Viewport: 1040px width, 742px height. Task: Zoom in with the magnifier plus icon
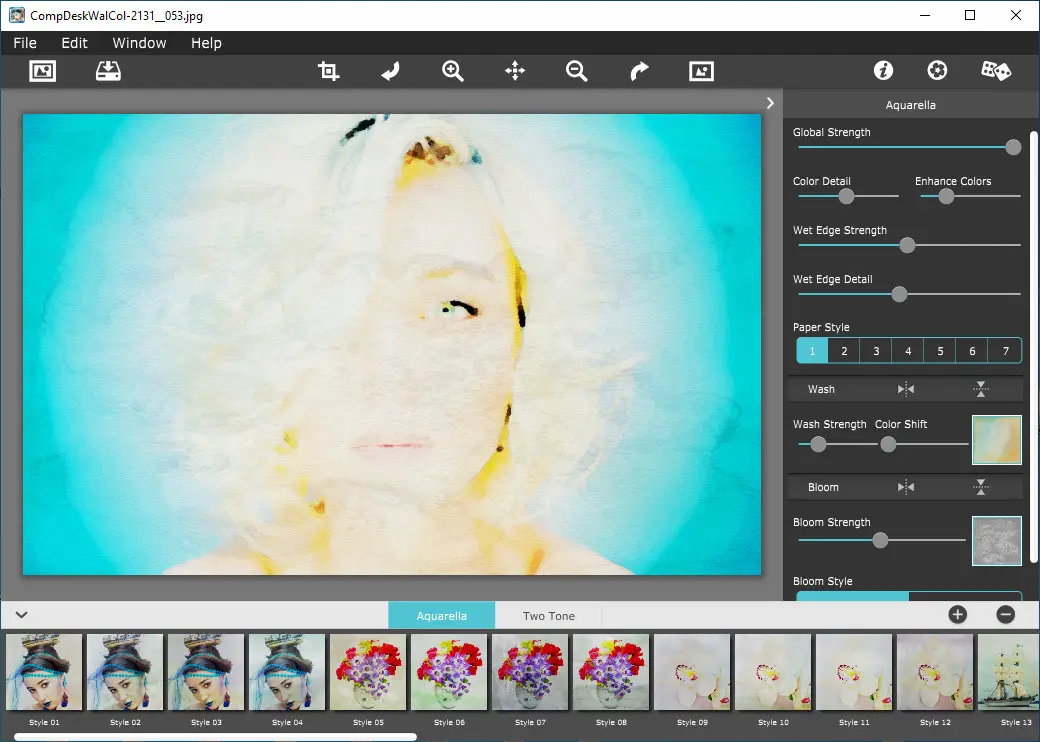[453, 71]
